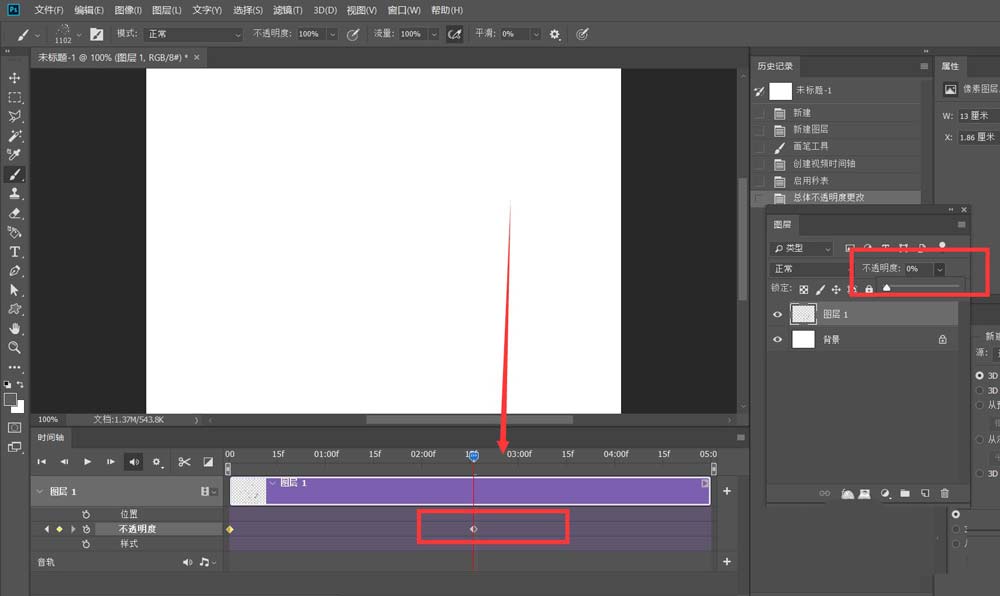Open smoothing options gear
This screenshot has width=1000, height=596.
[555, 34]
